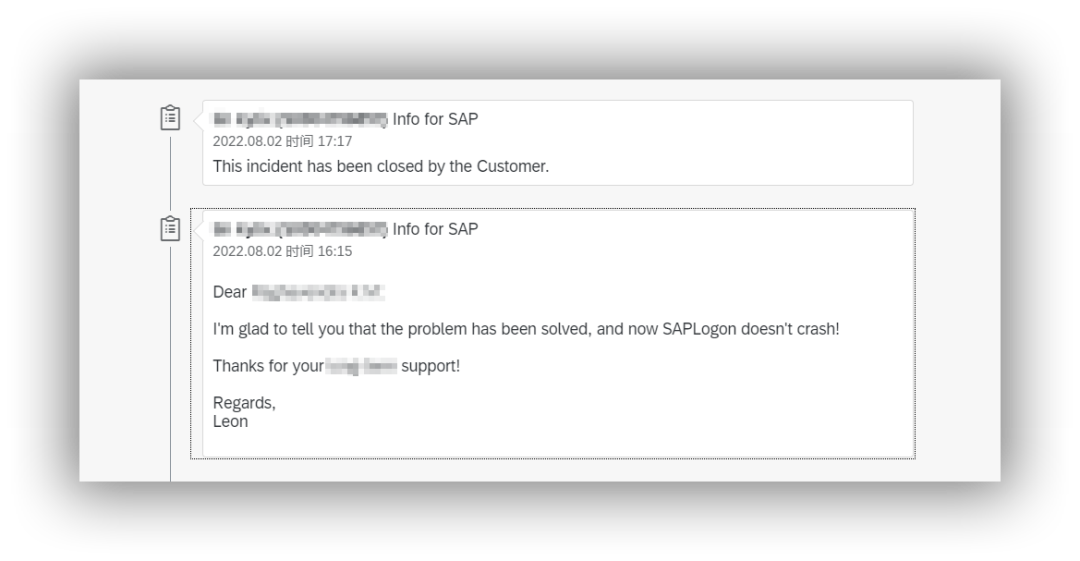Click the clipboard icon beside the 16:15 entry

(x=170, y=228)
